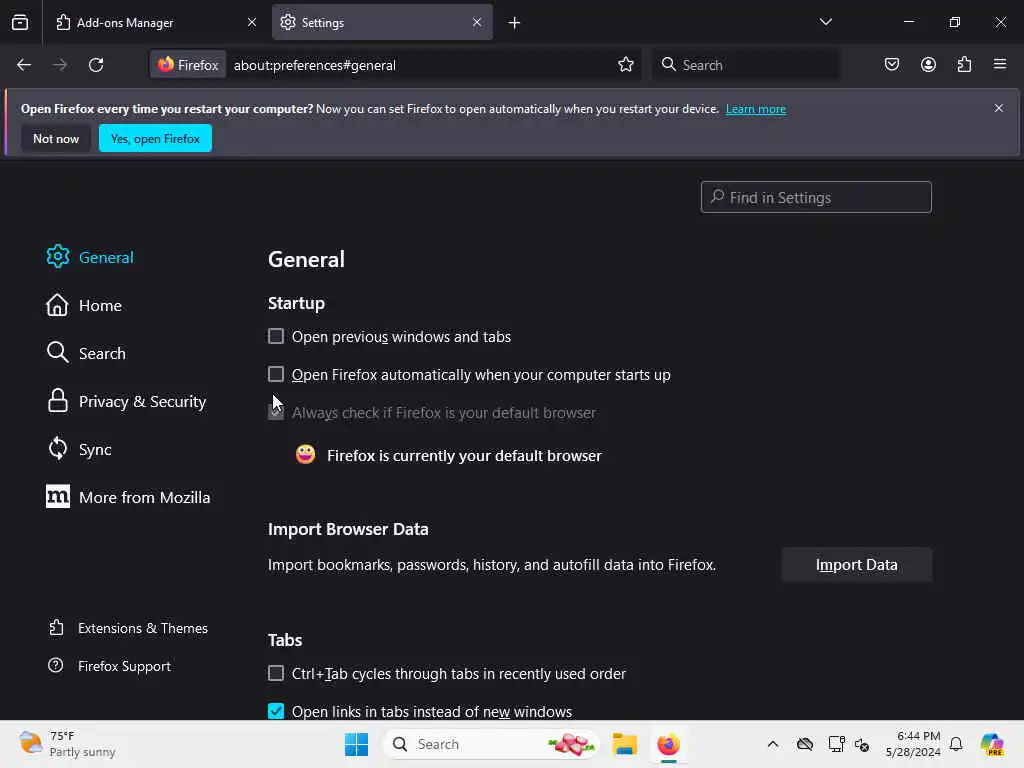1024x768 pixels.
Task: Open a new tab with plus button
Action: coord(515,23)
